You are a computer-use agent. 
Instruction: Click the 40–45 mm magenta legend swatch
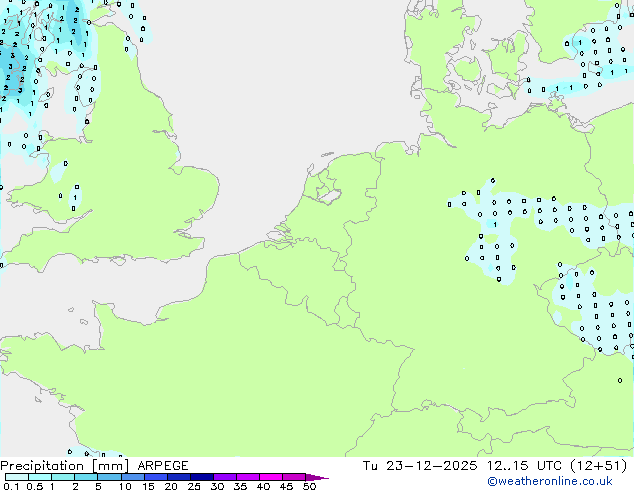click(271, 477)
